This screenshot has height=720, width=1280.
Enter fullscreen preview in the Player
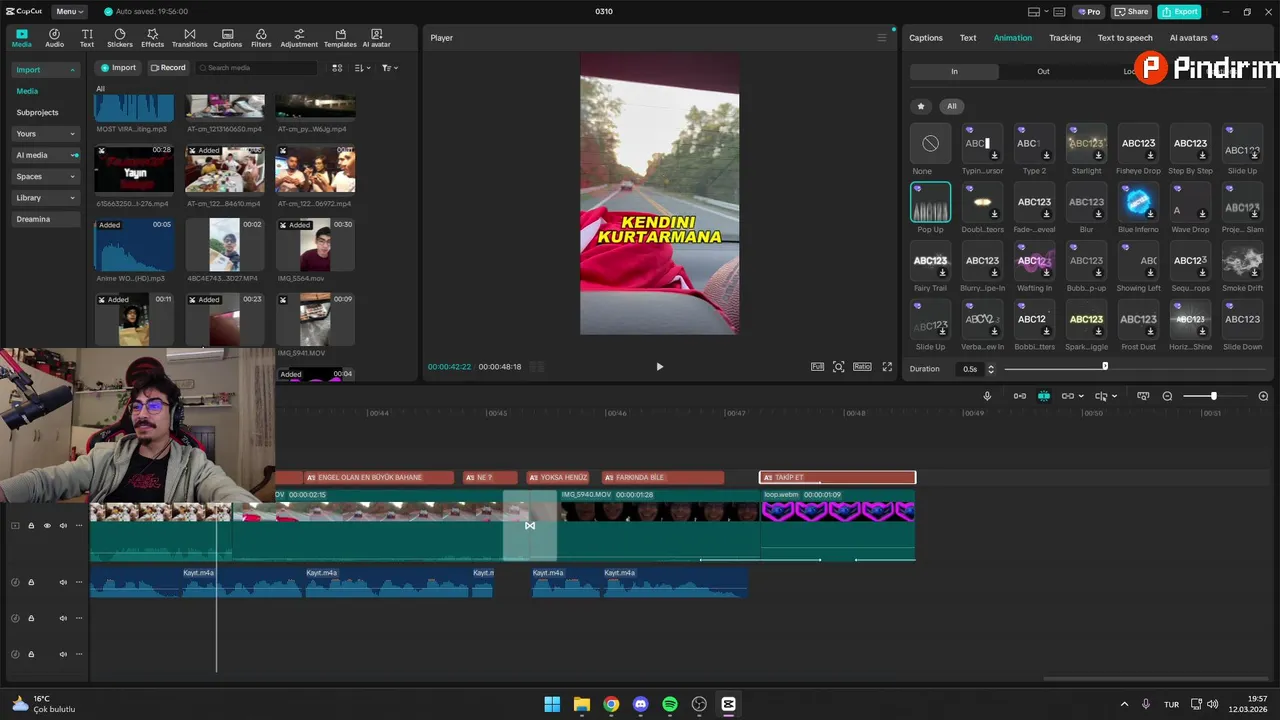tap(887, 367)
